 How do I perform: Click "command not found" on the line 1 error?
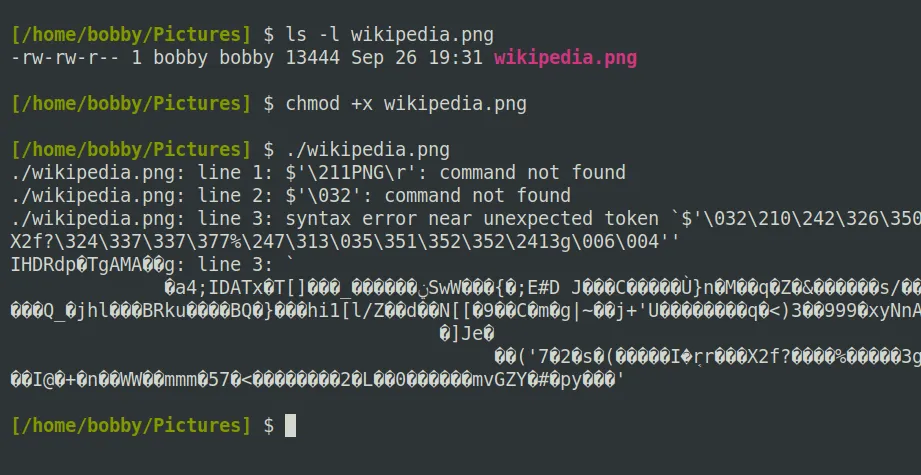pos(532,173)
